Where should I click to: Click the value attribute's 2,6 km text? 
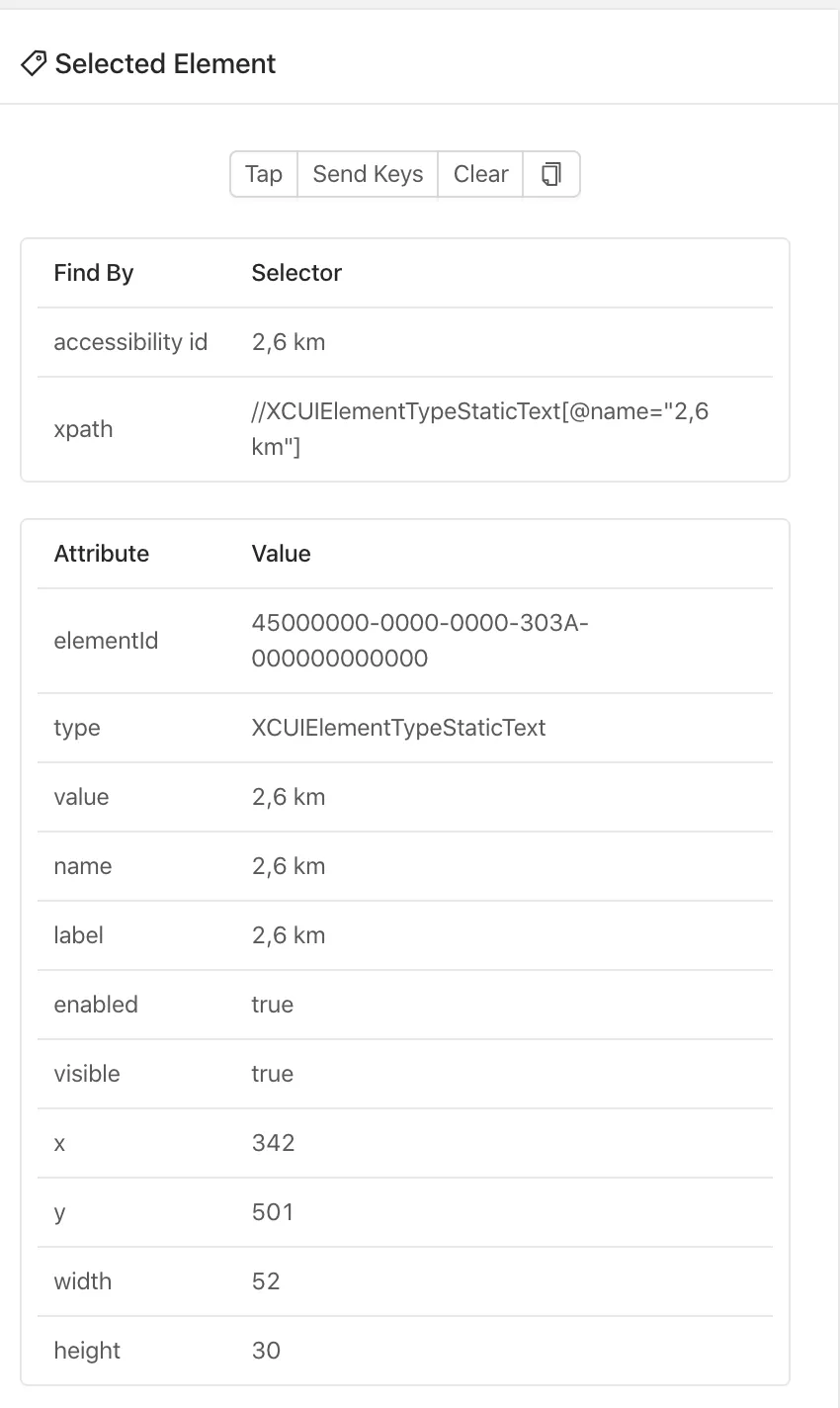pos(289,797)
